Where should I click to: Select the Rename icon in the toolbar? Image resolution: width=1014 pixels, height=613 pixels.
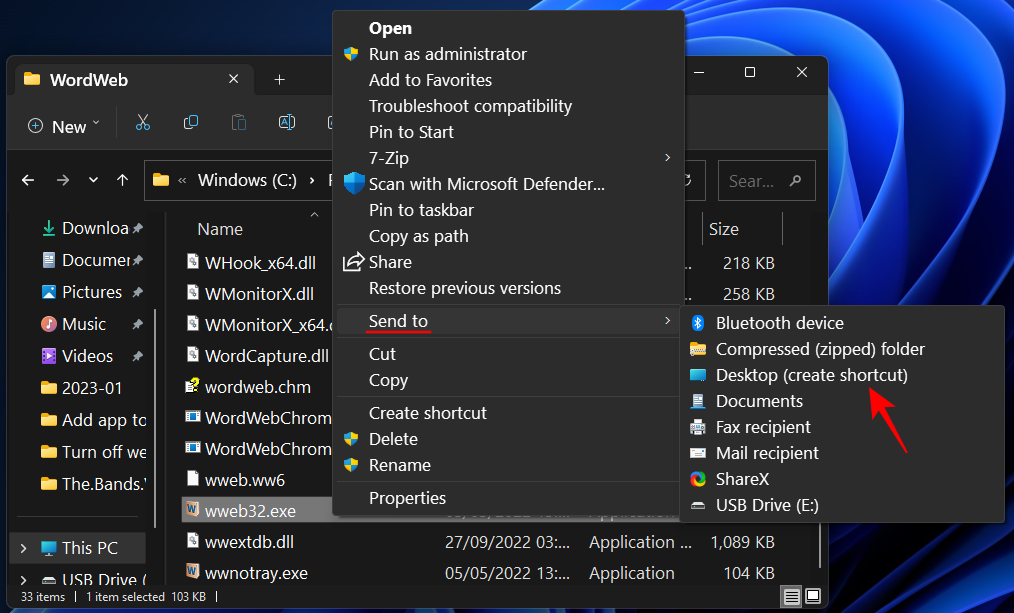(x=287, y=122)
